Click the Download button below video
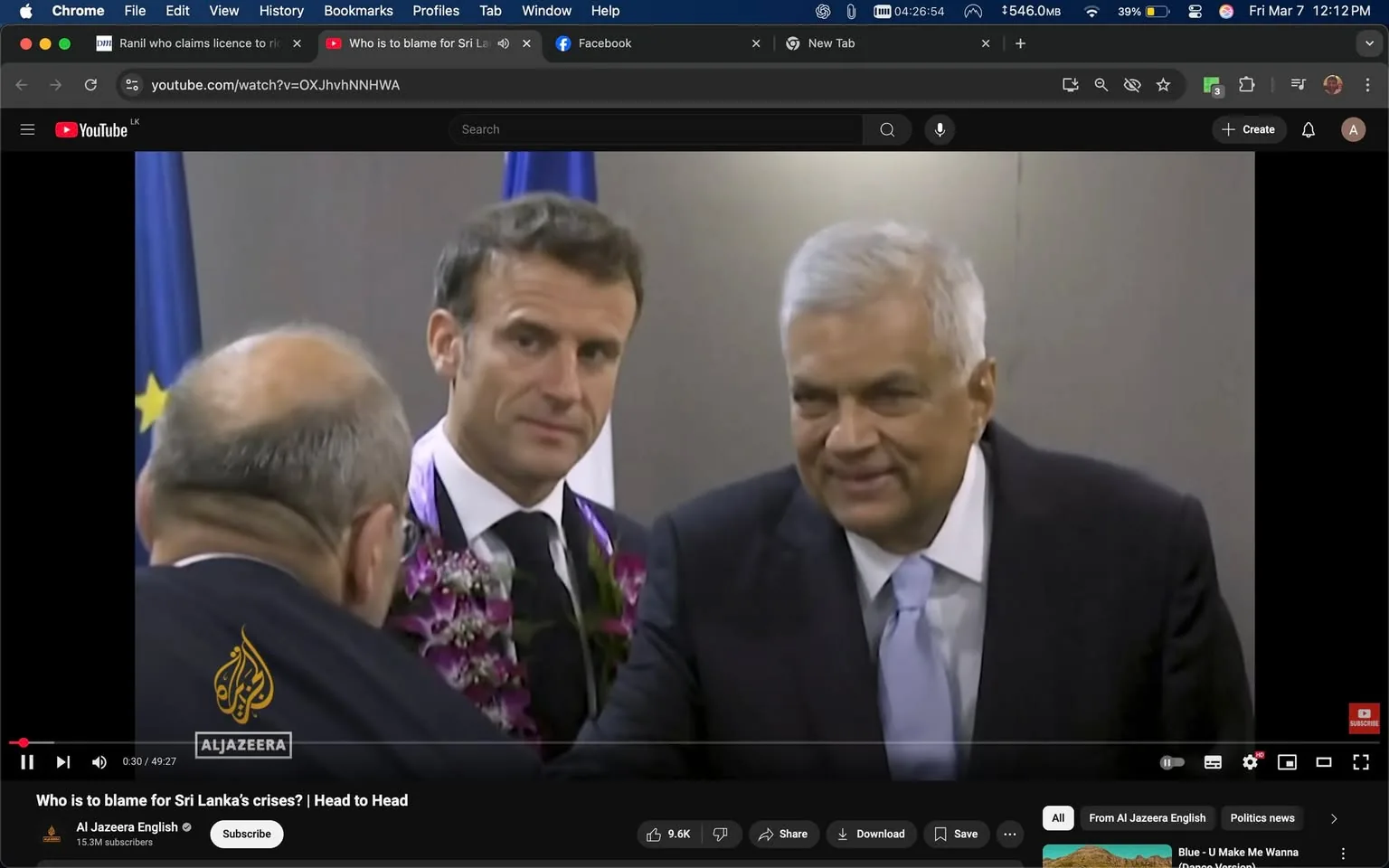Image resolution: width=1389 pixels, height=868 pixels. (870, 834)
